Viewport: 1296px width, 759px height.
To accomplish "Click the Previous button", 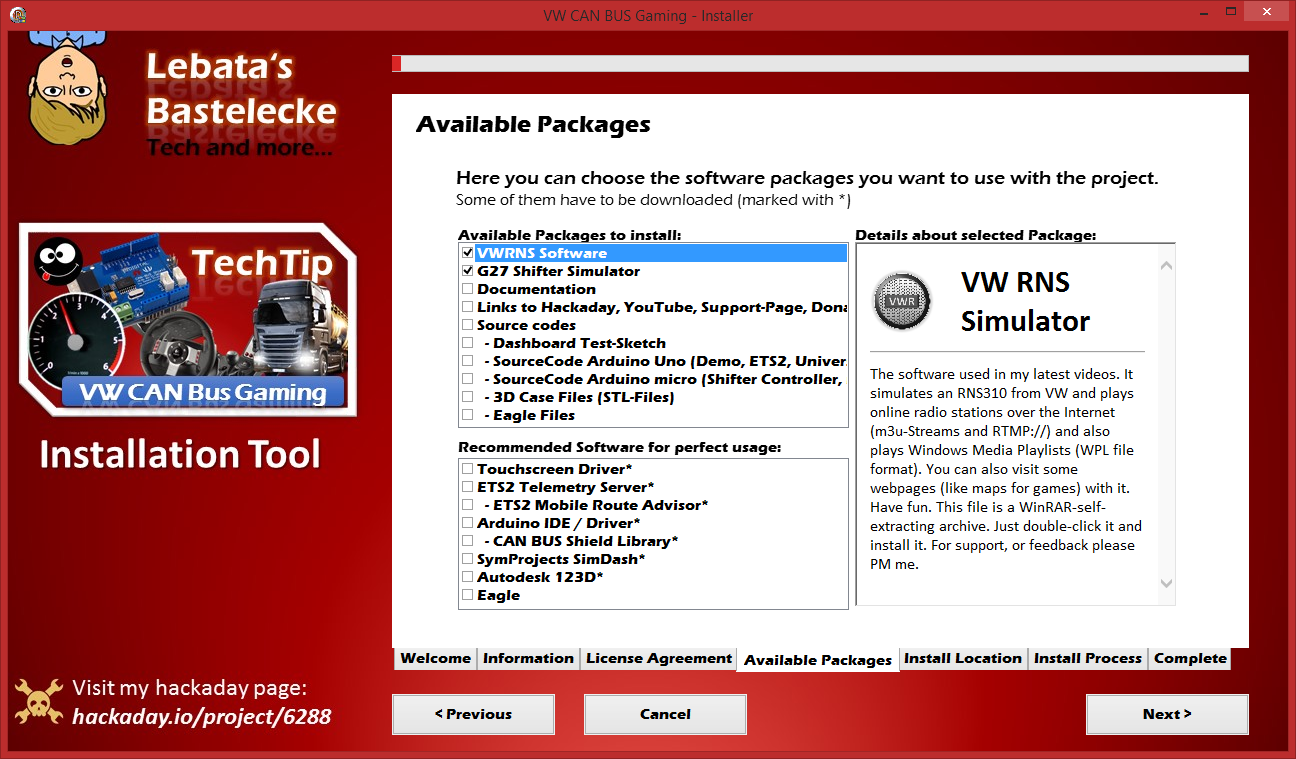I will click(473, 714).
